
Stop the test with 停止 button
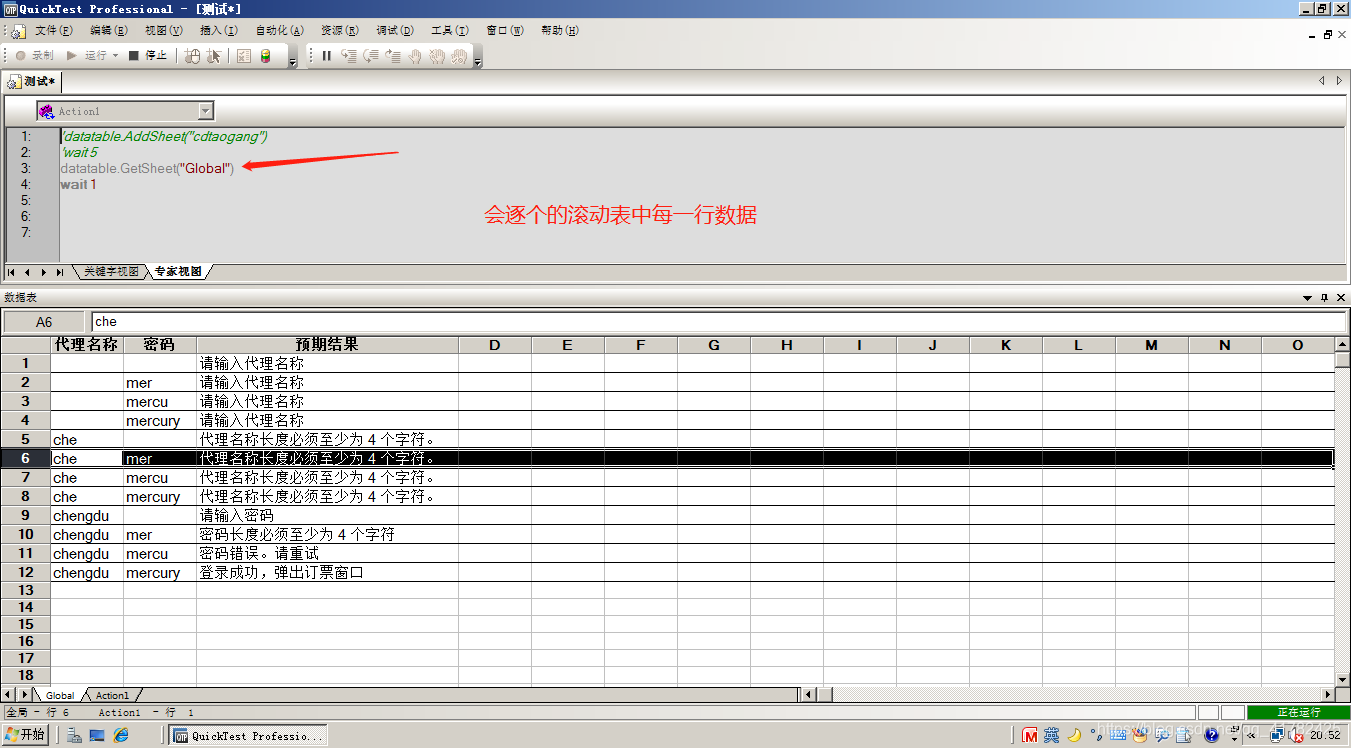148,56
